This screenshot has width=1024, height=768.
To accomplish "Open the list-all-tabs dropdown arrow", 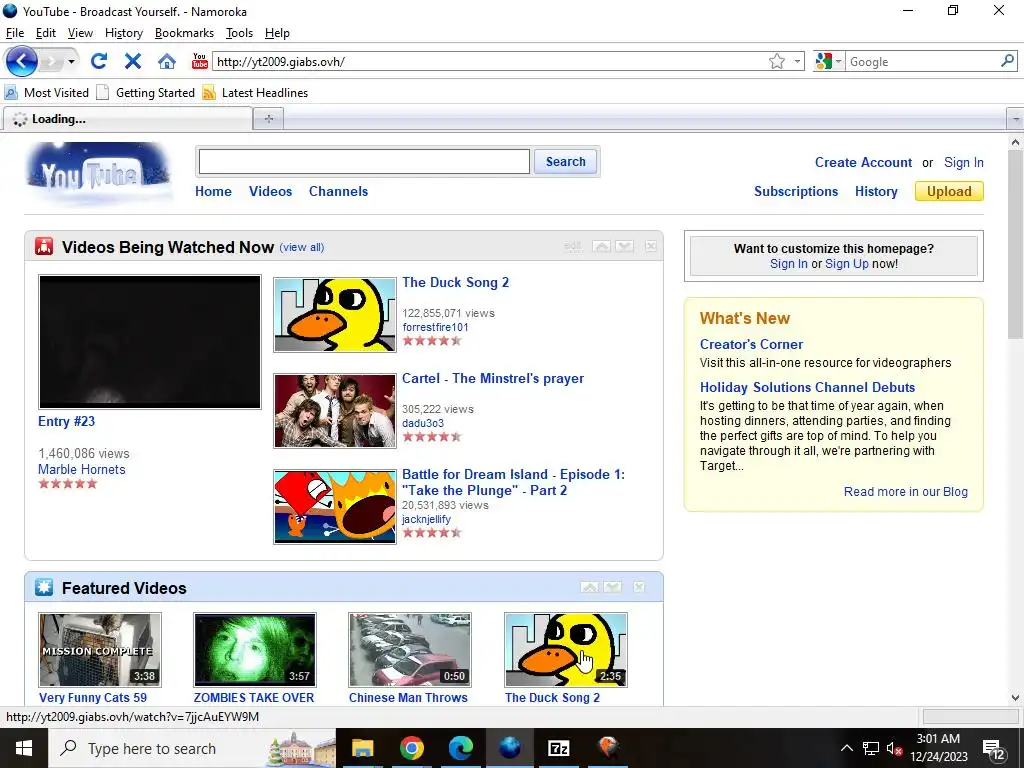I will (x=1015, y=119).
